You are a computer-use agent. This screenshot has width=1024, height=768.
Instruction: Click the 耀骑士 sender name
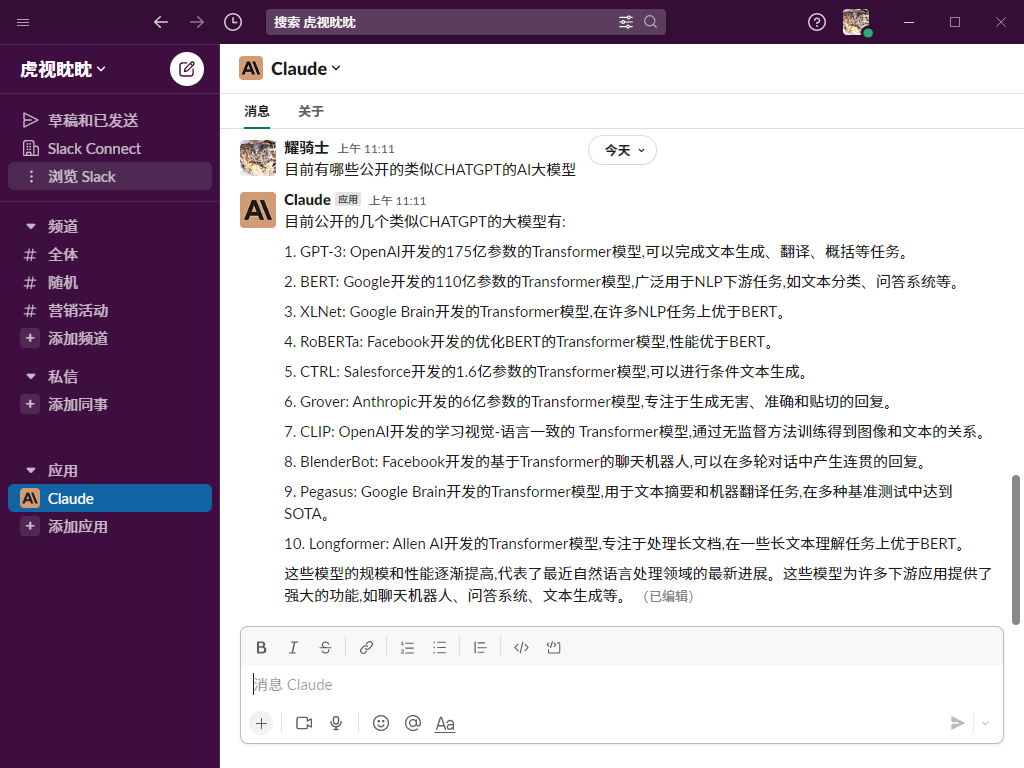click(306, 148)
